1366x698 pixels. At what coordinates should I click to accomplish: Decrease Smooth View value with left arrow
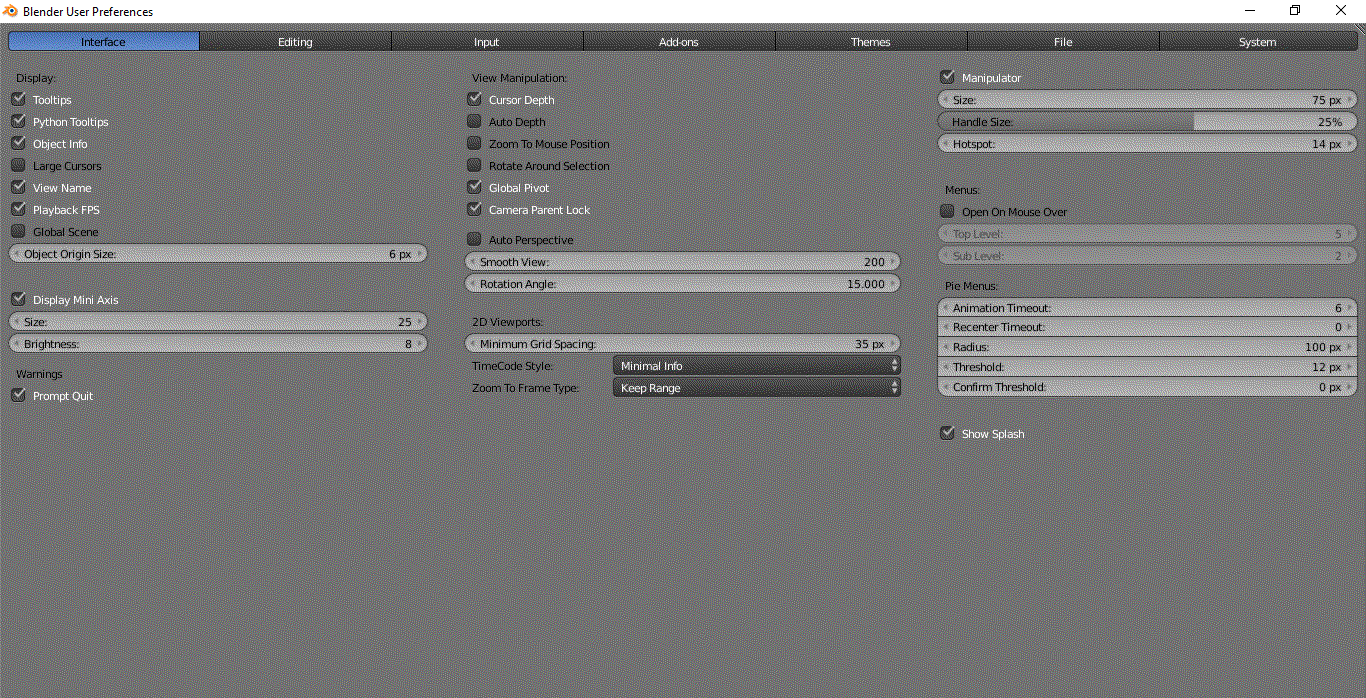point(473,262)
